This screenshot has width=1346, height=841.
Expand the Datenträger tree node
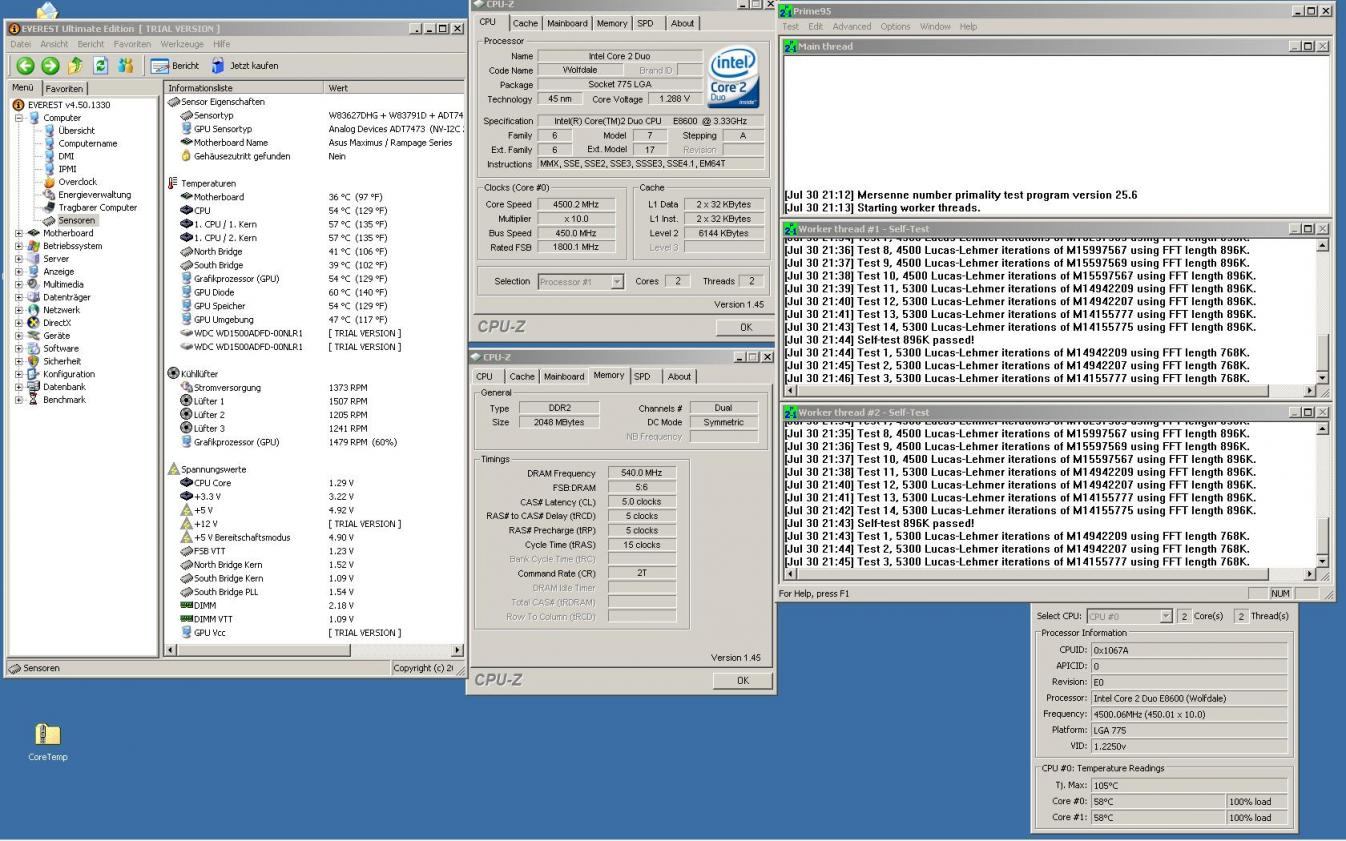pos(19,297)
